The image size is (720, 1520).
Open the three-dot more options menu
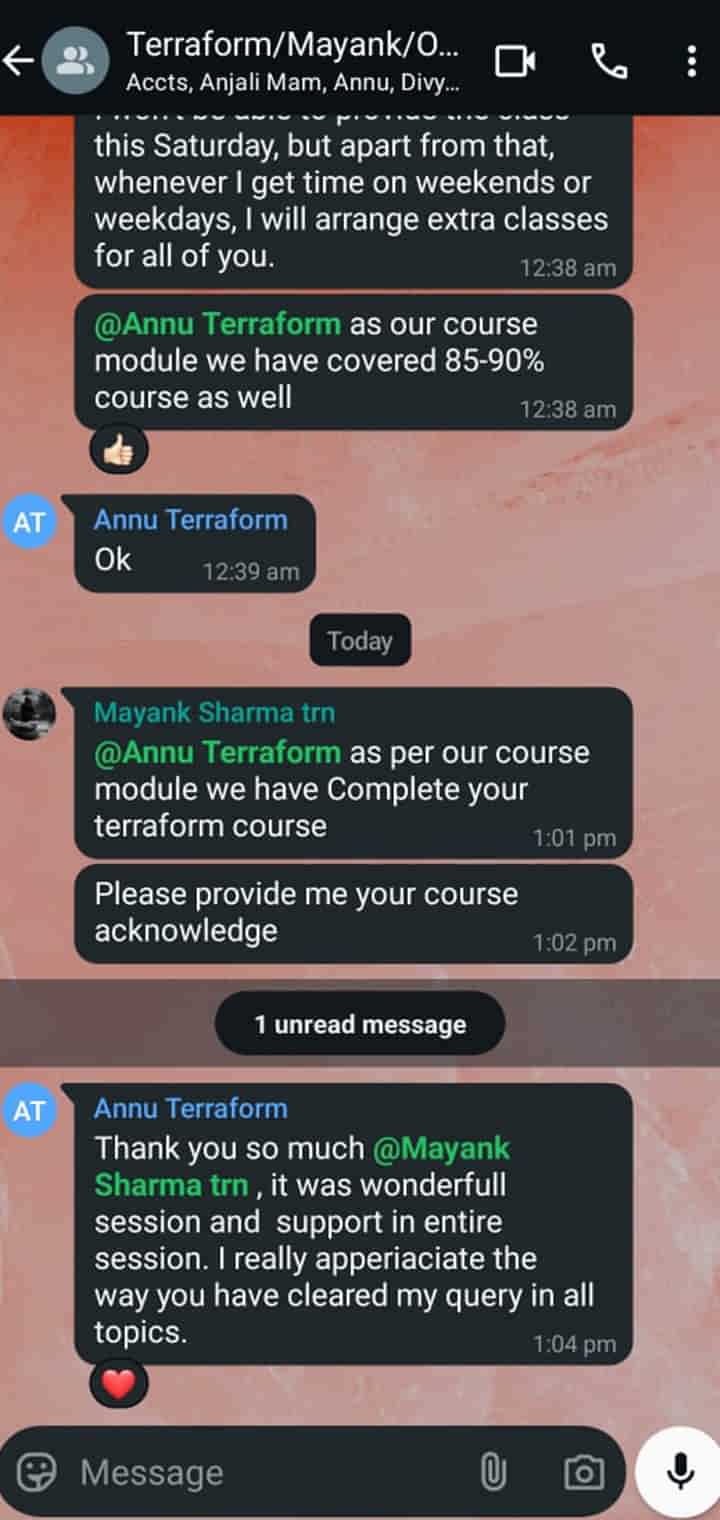click(x=692, y=61)
